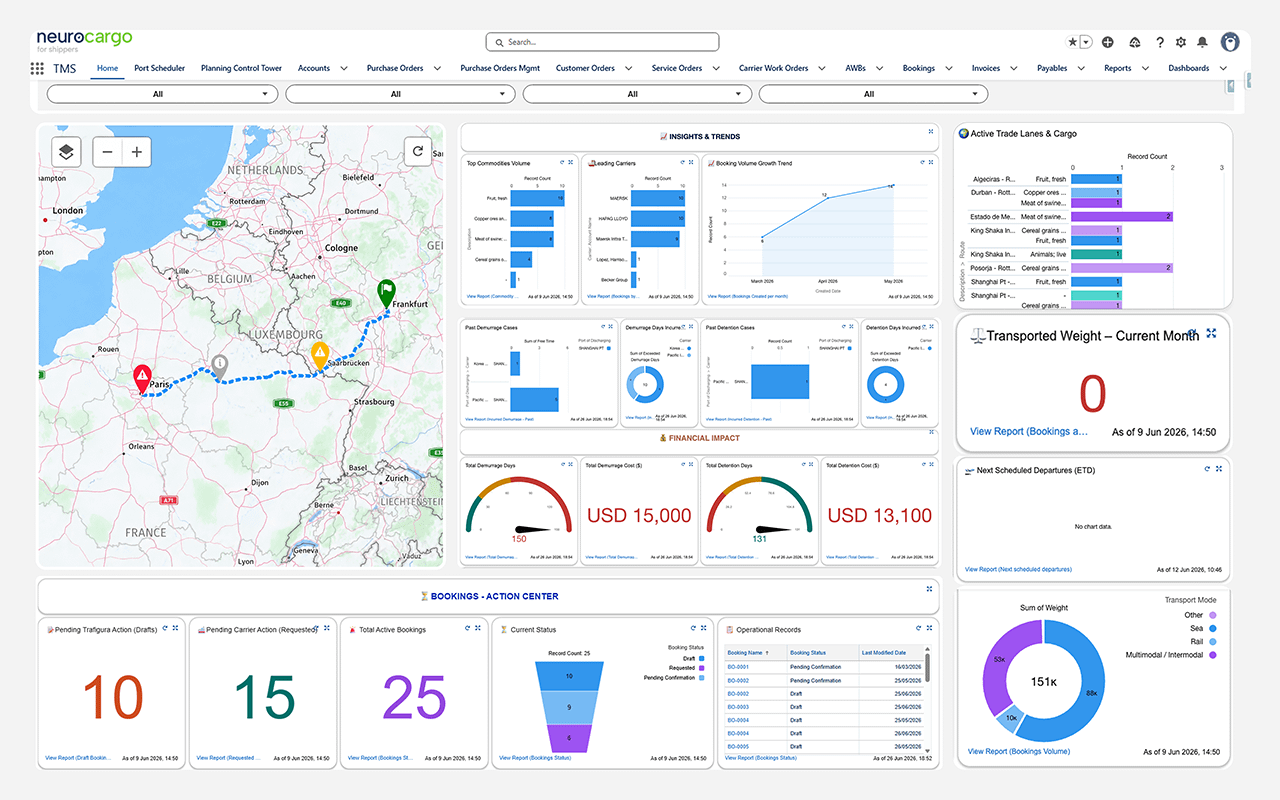Screen dimensions: 1280x800
Task: Open the user profile avatar
Action: pyautogui.click(x=1230, y=42)
